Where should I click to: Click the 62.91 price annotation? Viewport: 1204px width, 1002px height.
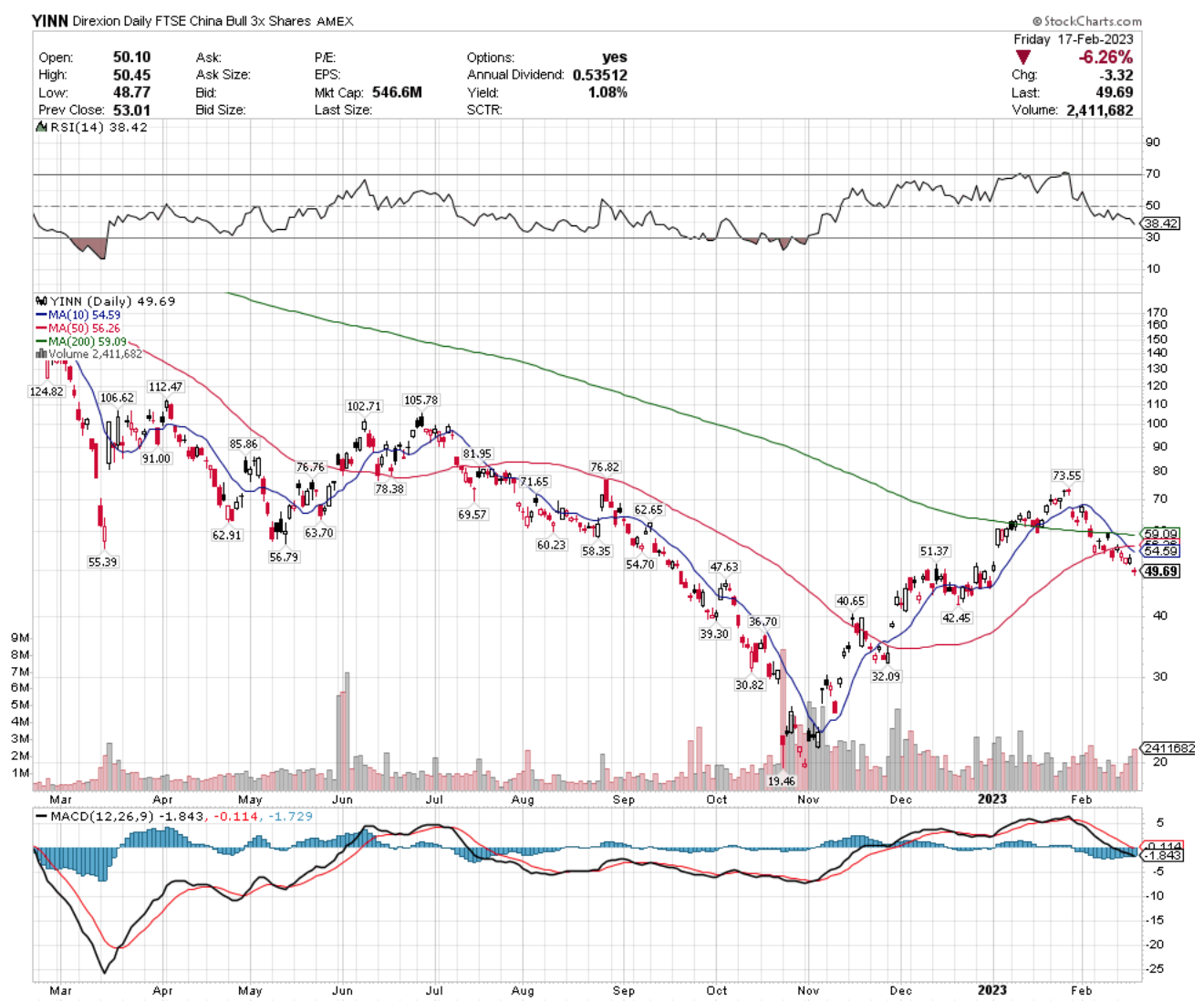point(227,536)
